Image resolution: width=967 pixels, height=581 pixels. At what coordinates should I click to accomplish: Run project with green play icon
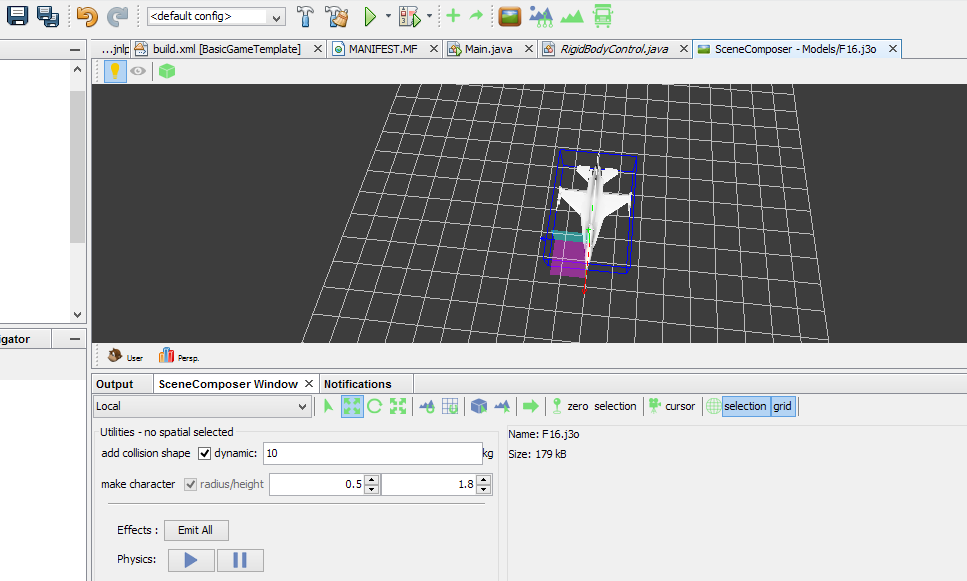(x=370, y=17)
